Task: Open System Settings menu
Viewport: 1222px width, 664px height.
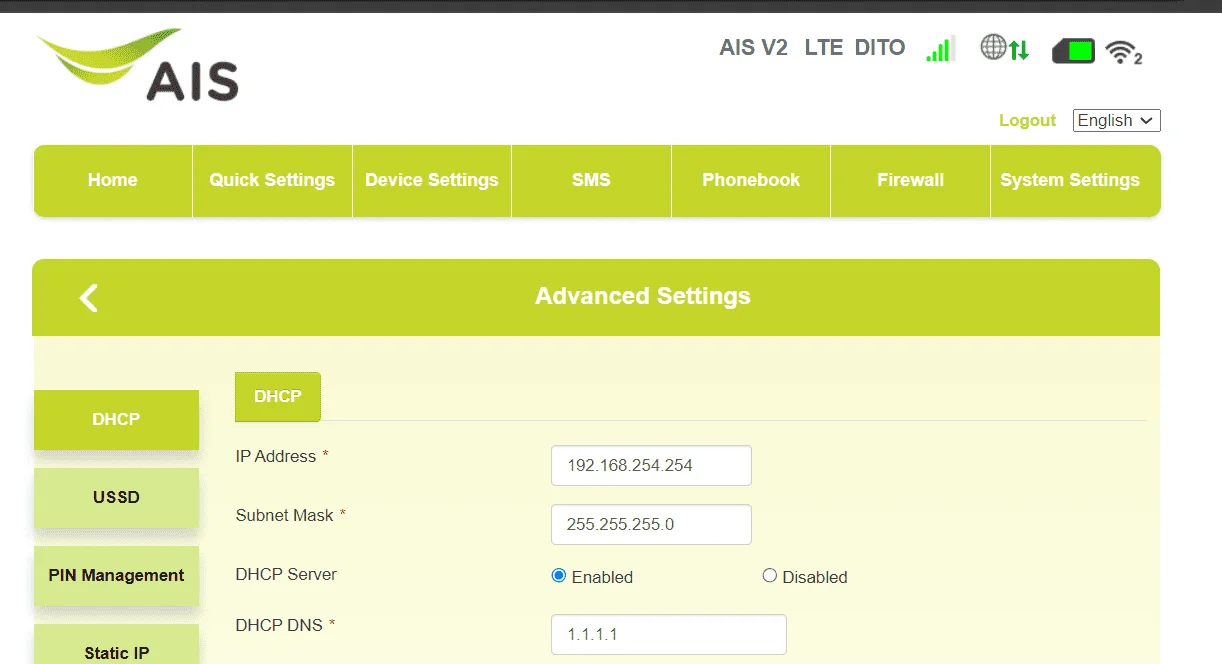Action: click(x=1075, y=181)
